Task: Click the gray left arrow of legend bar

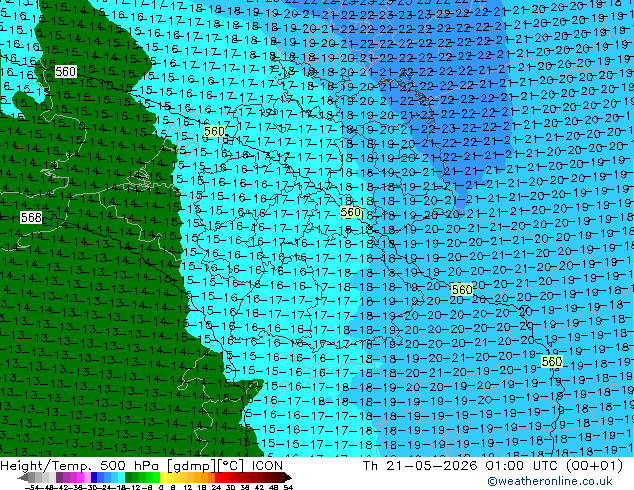Action: click(23, 478)
